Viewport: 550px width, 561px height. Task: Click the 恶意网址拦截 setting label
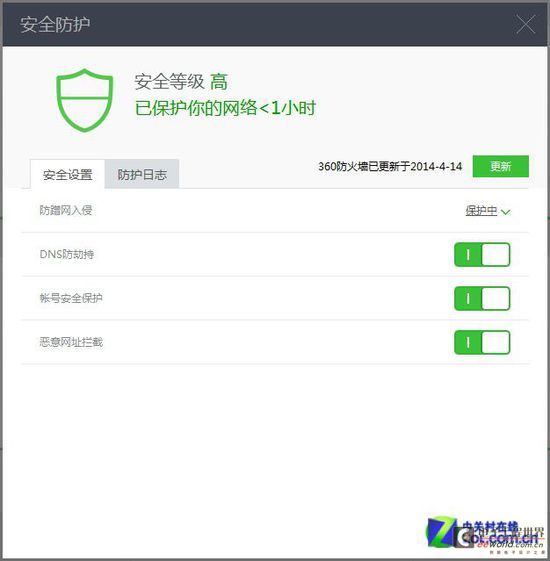coord(71,342)
